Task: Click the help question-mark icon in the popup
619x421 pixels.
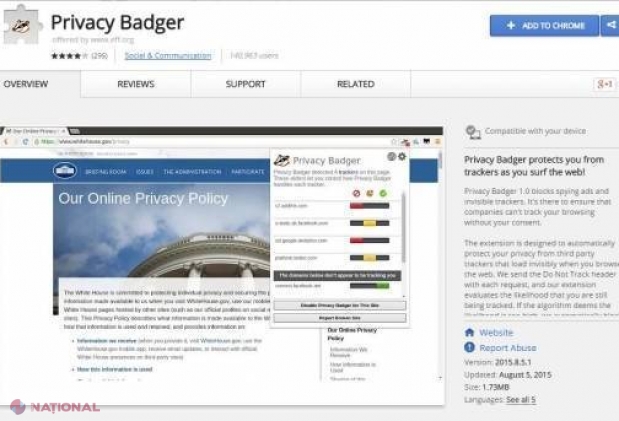Action: tap(391, 157)
